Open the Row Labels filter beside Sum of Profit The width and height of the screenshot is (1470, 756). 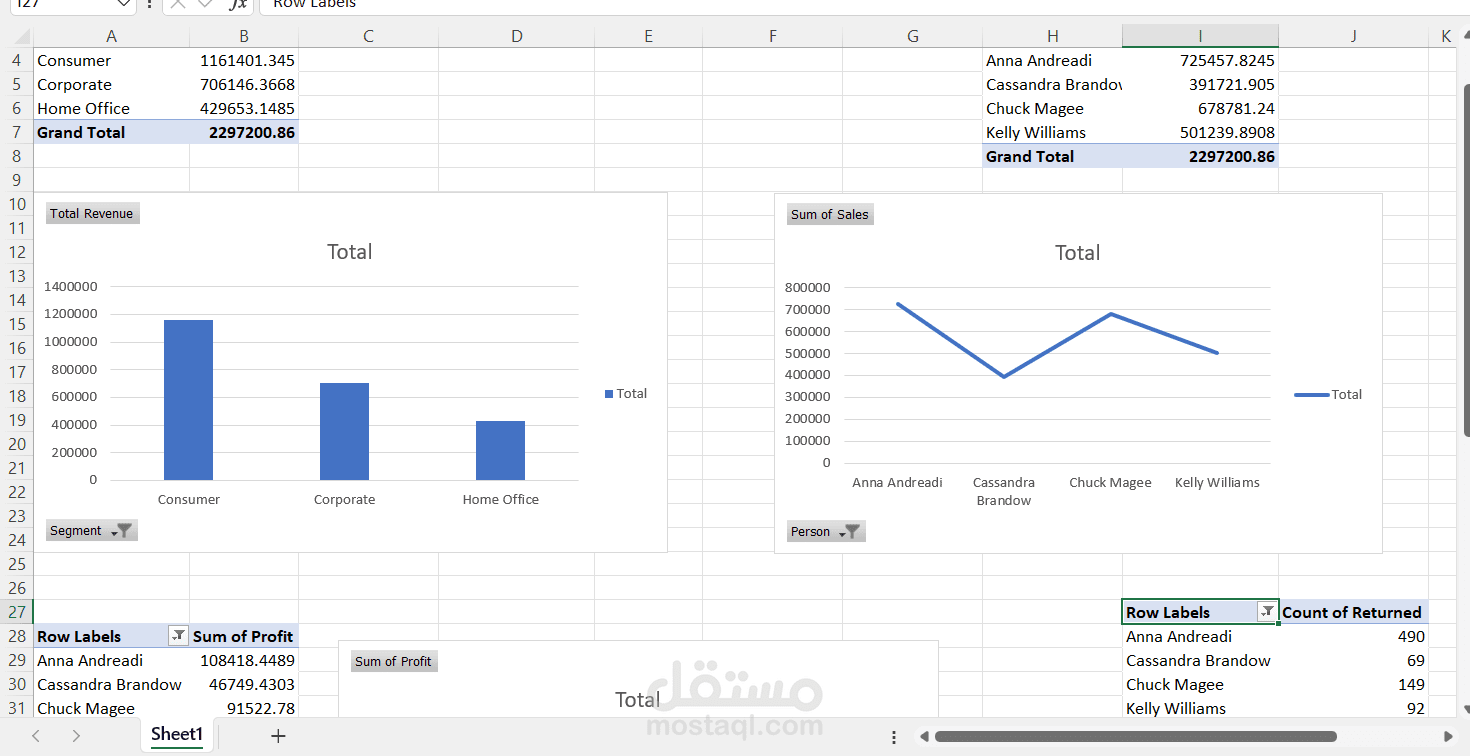click(x=178, y=635)
